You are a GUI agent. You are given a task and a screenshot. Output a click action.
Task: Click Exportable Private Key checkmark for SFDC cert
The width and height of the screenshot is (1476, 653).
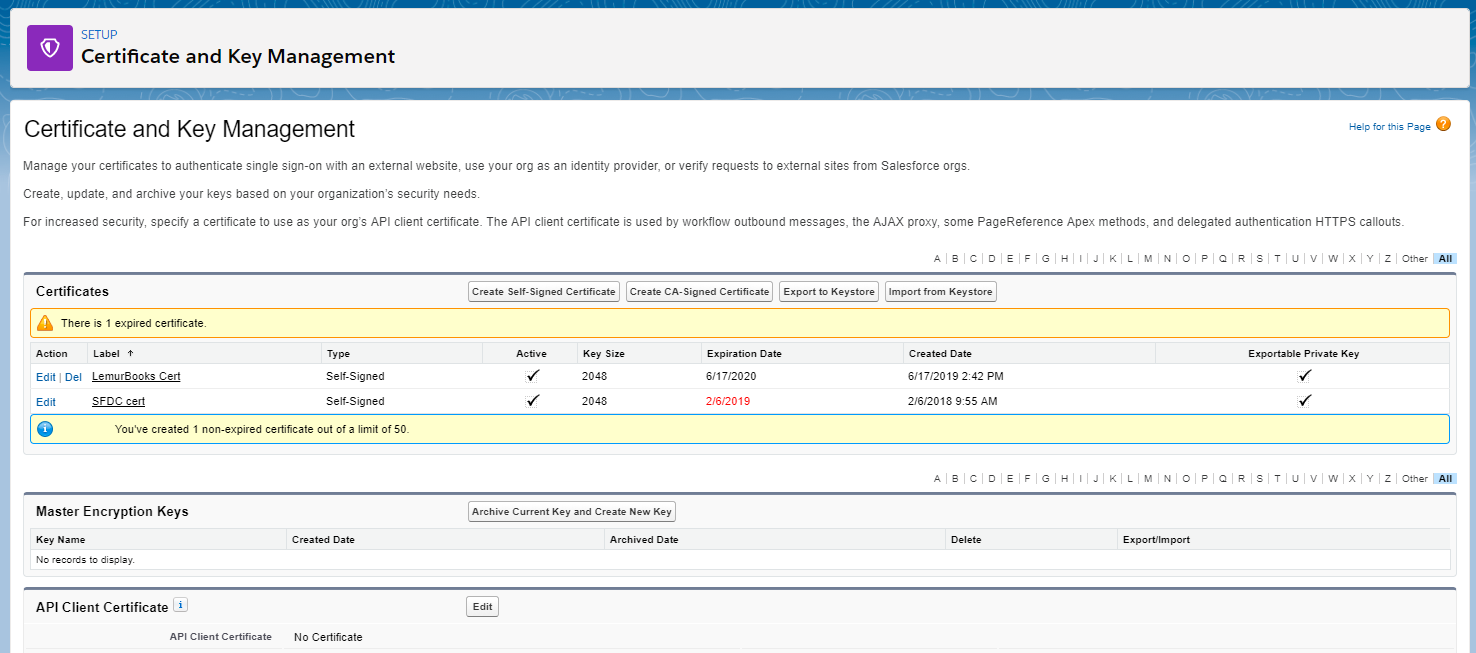point(1304,401)
